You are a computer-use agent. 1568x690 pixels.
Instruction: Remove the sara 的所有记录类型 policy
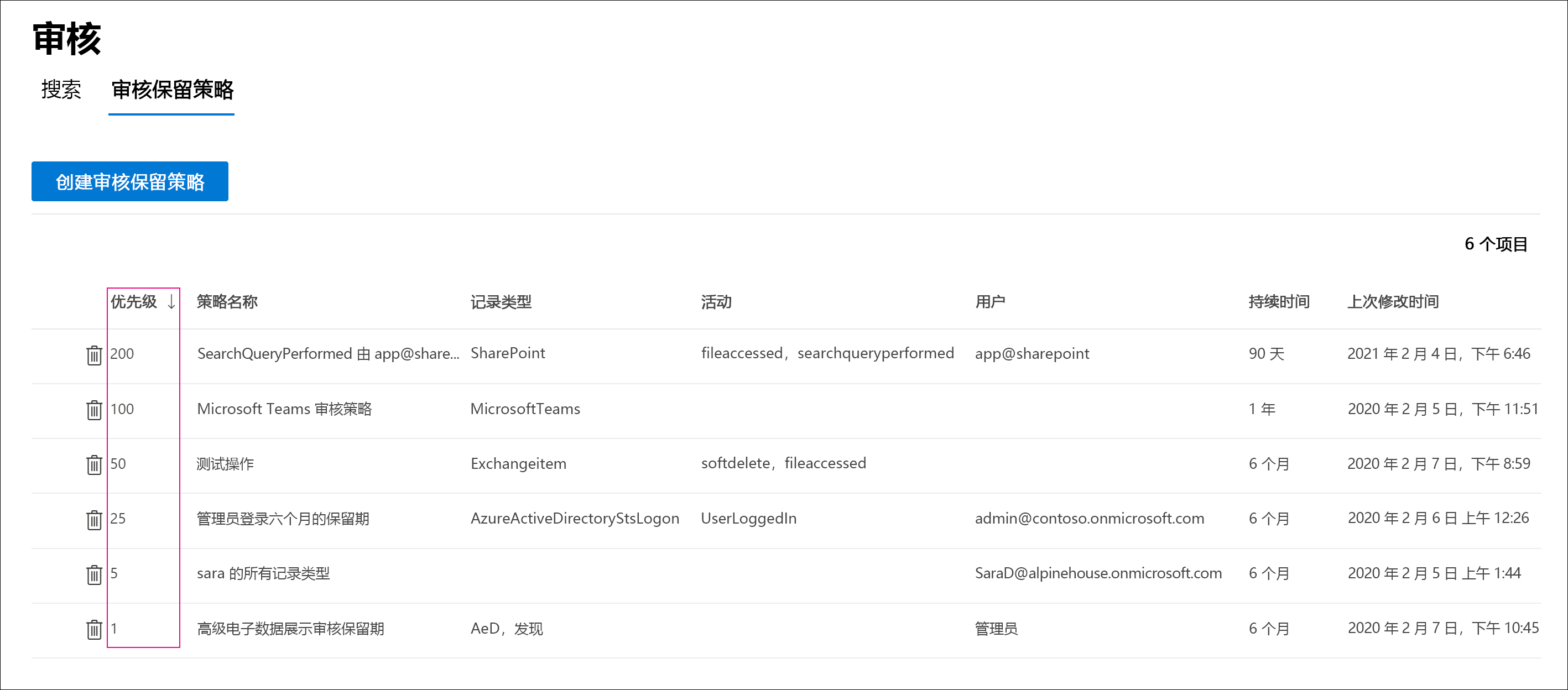tap(93, 574)
